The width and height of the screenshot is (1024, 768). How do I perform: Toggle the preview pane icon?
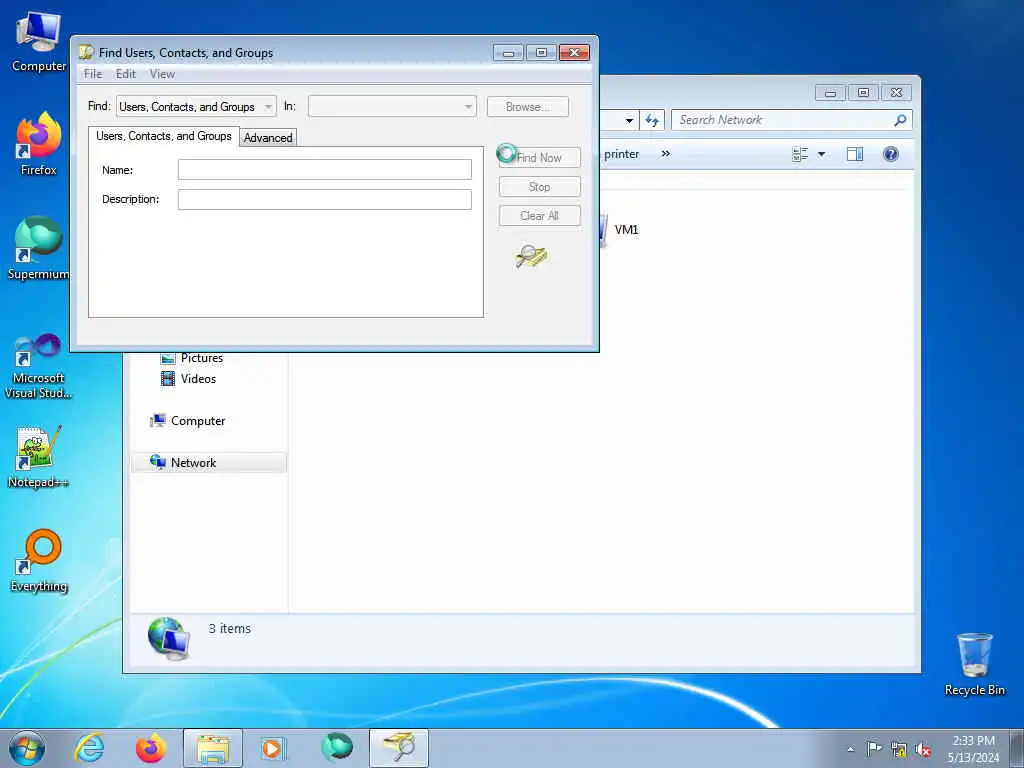[855, 154]
